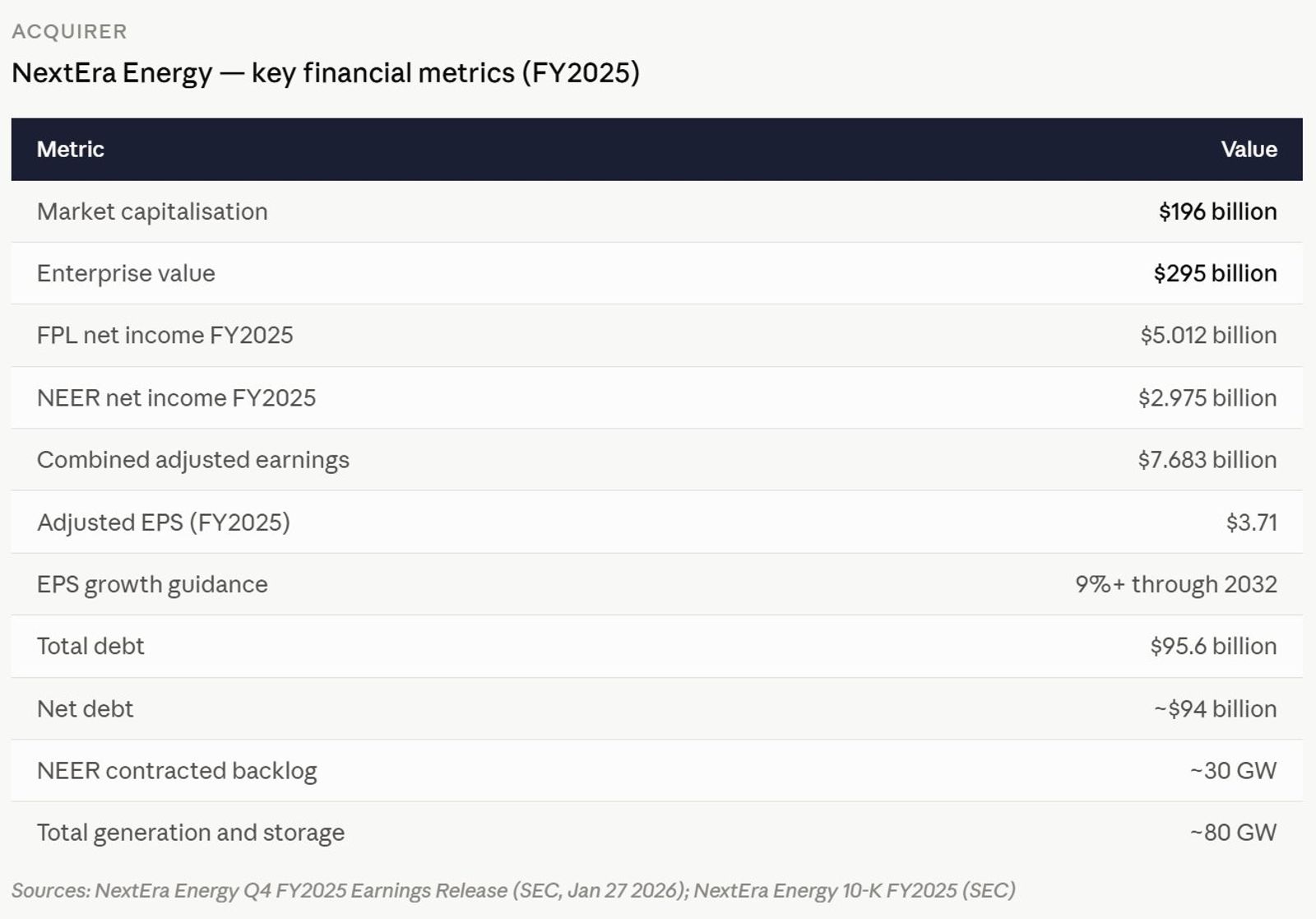Click the NextEra Energy key financial metrics title
The image size is (1316, 919).
point(326,72)
